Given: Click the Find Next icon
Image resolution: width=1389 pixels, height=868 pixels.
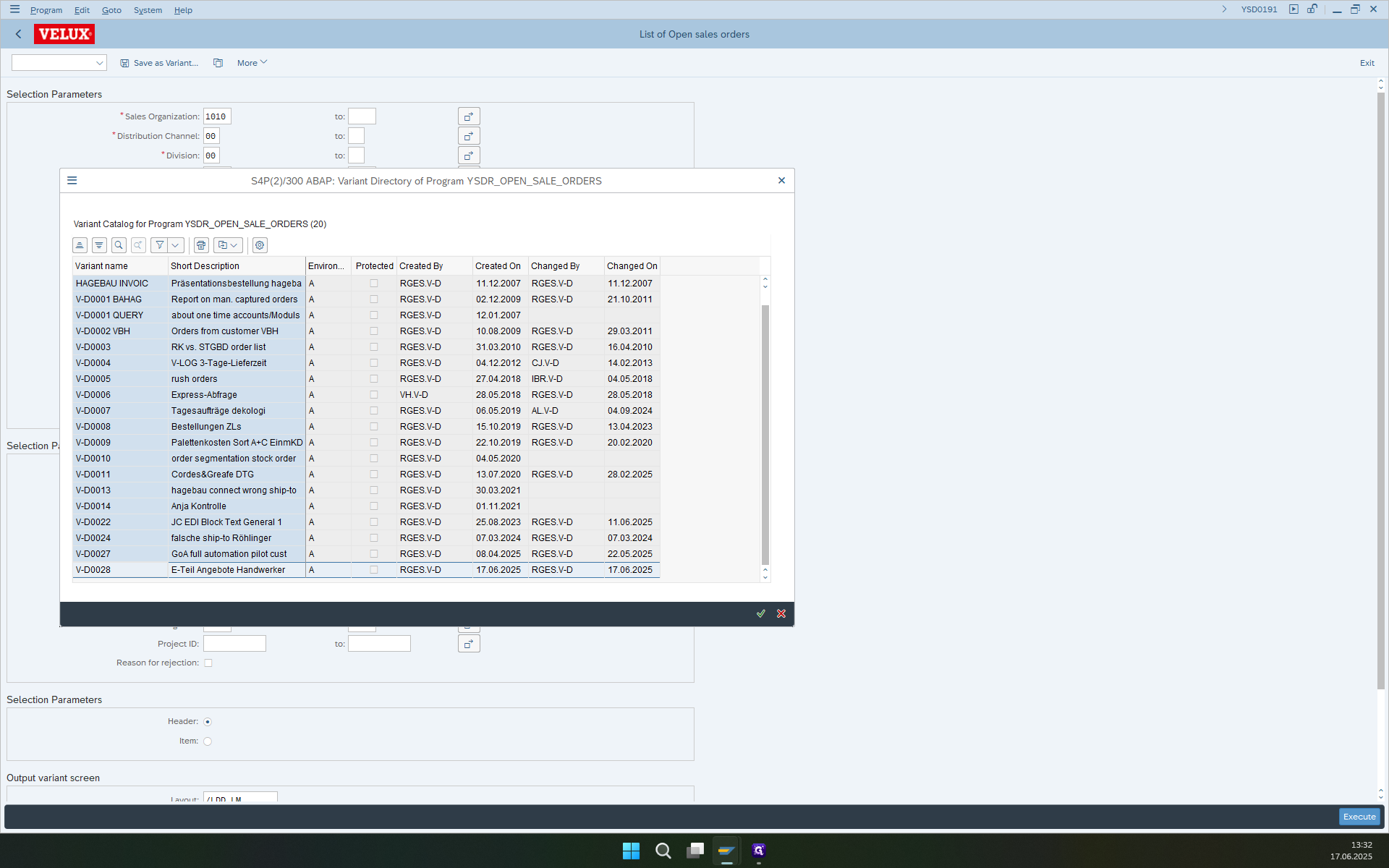Looking at the screenshot, I should [x=138, y=245].
